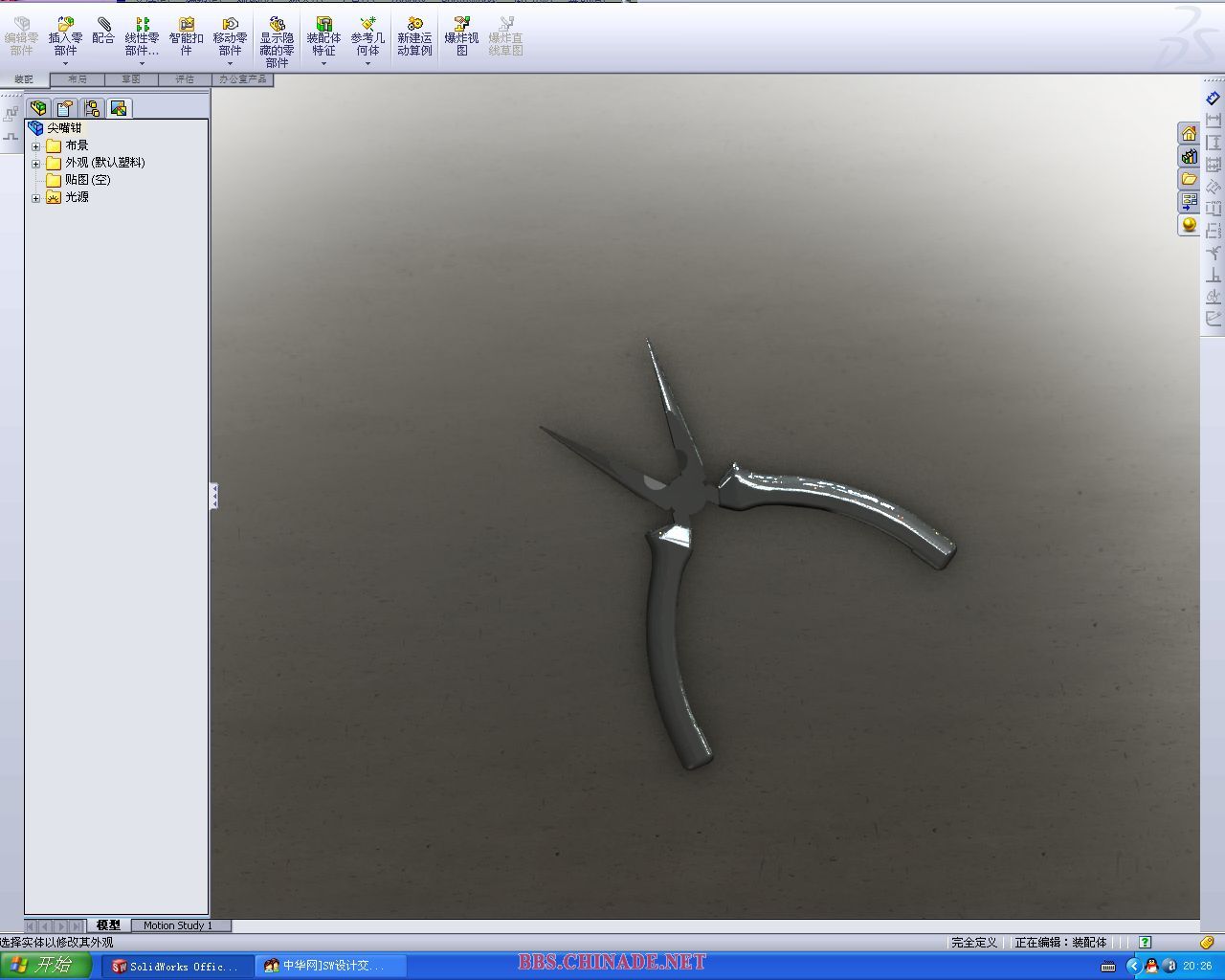This screenshot has width=1225, height=980.
Task: Click the Smart Dimension icon in right toolbar
Action: (1214, 99)
